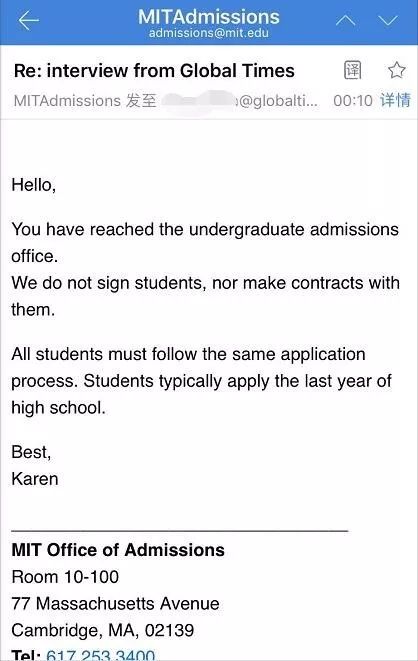
Task: Tap the blurred @globalti... recipient address
Action: tap(240, 101)
